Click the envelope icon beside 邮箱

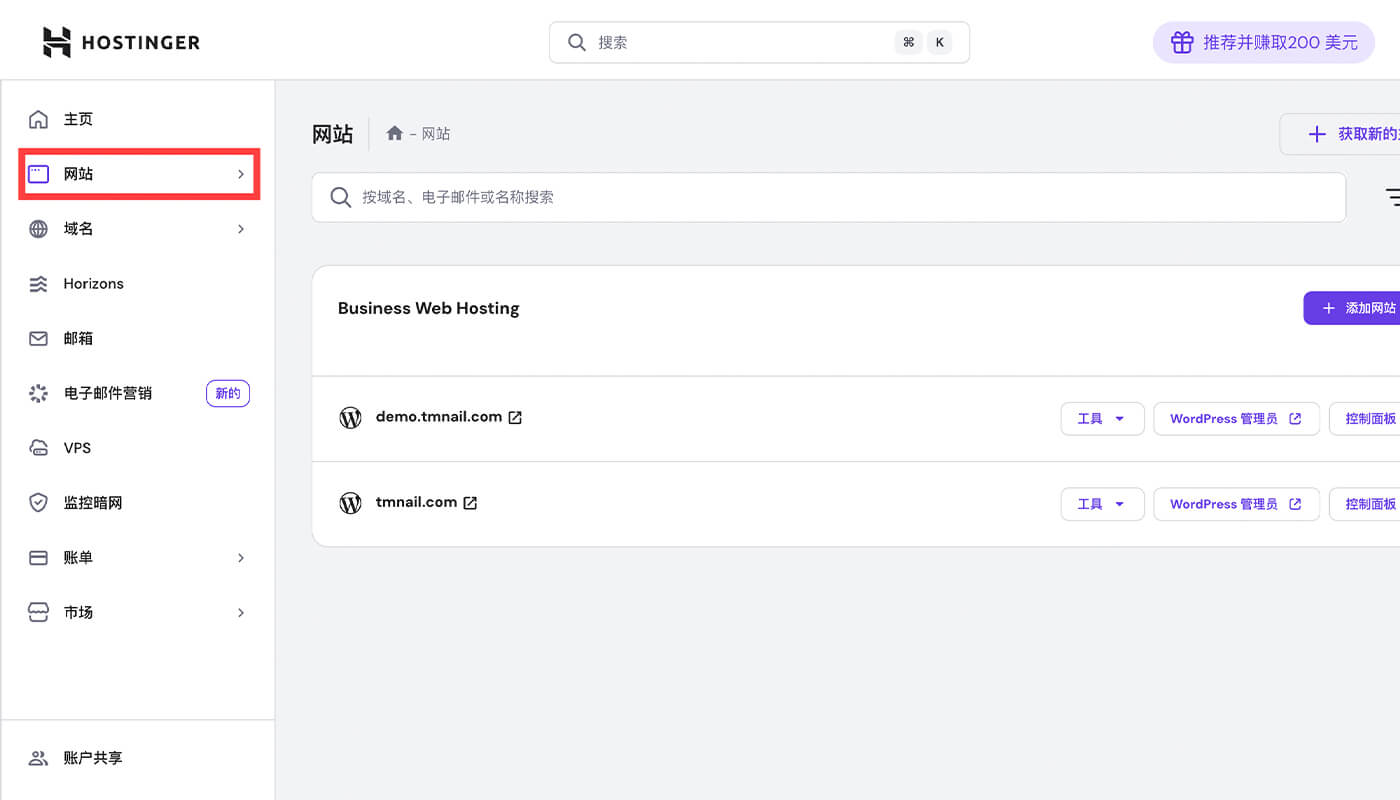click(x=38, y=339)
